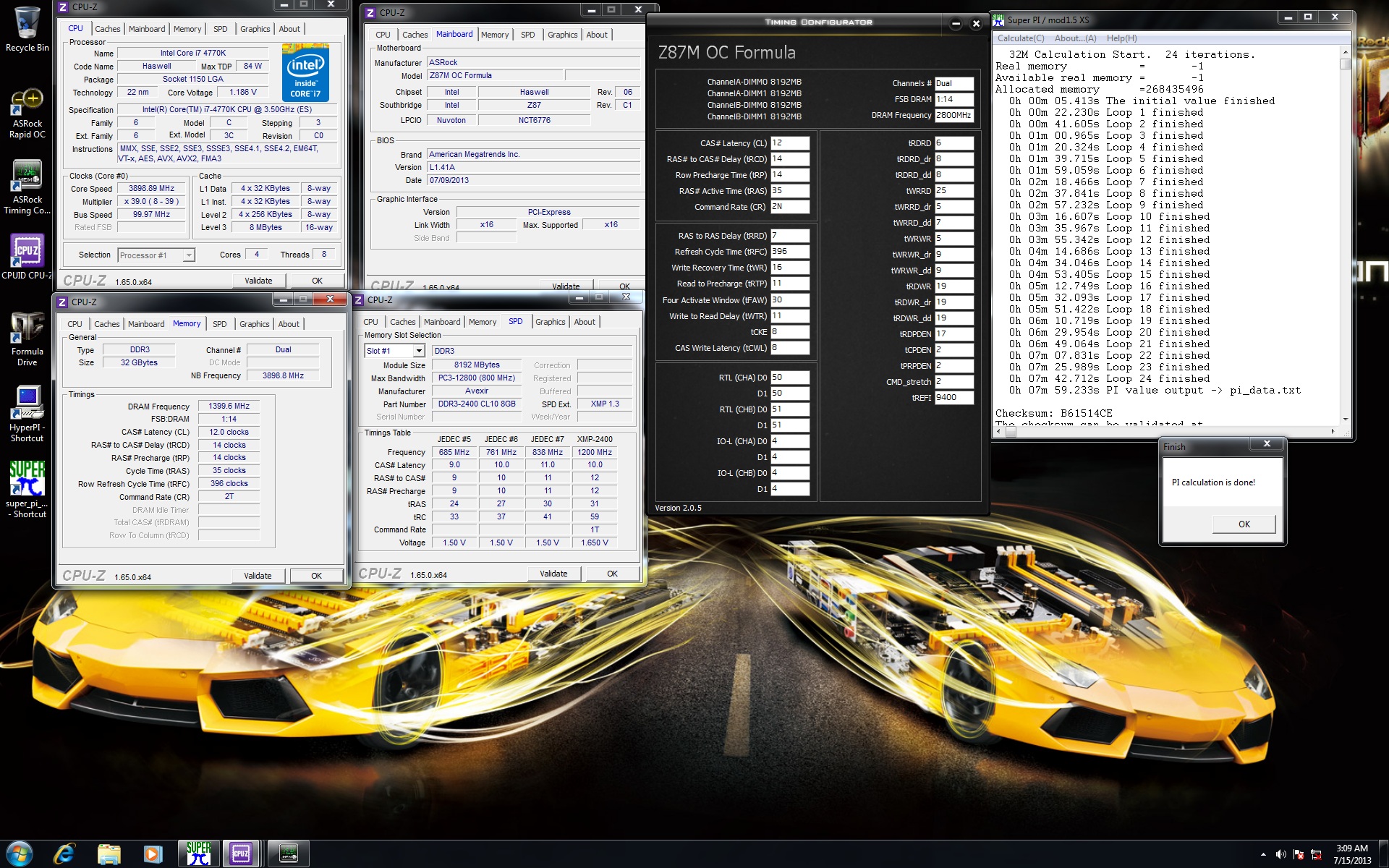The height and width of the screenshot is (868, 1389).
Task: Open the Processor #1 selection dropdown
Action: coord(188,255)
